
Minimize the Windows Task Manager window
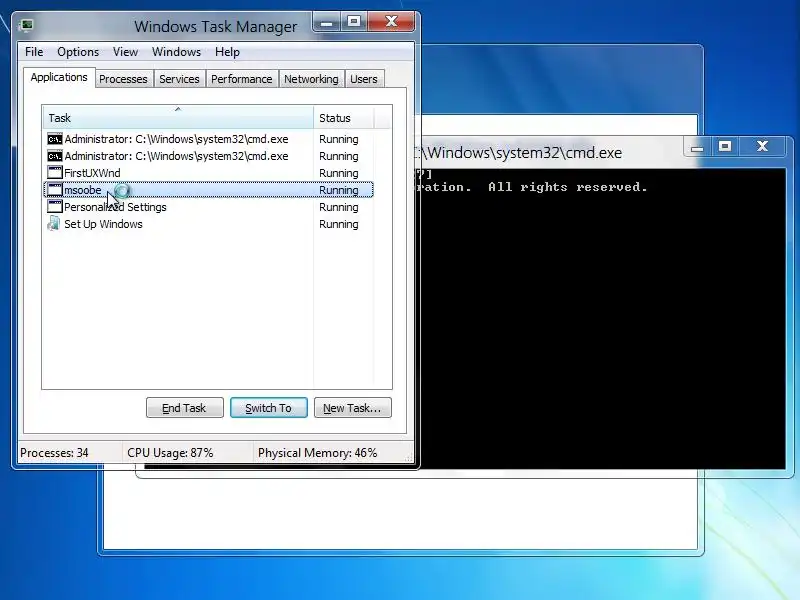(x=327, y=22)
